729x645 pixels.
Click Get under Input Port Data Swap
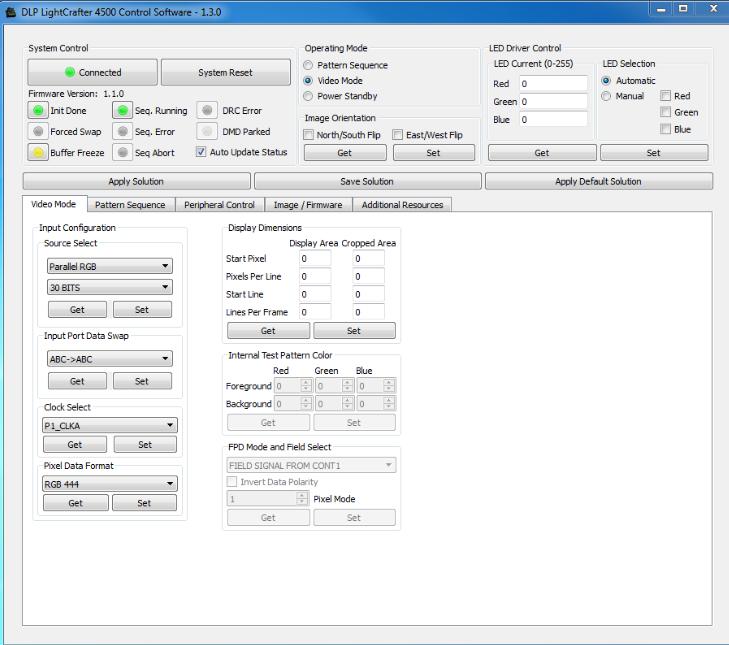[x=77, y=381]
